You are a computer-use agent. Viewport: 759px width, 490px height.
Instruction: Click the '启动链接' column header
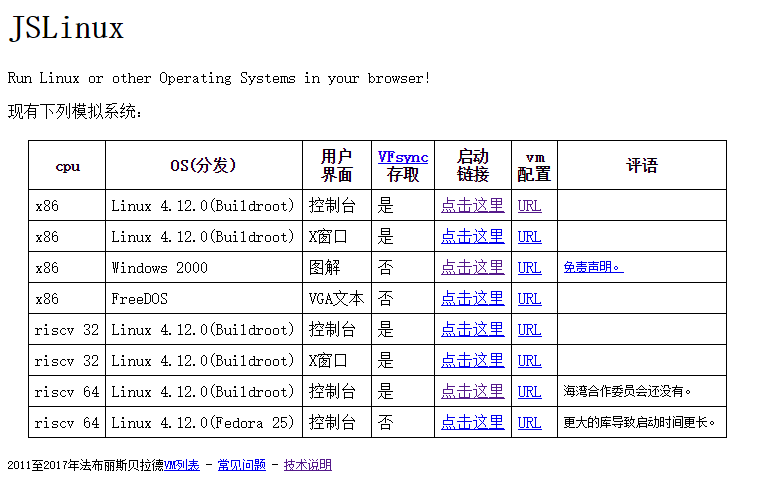[473, 166]
